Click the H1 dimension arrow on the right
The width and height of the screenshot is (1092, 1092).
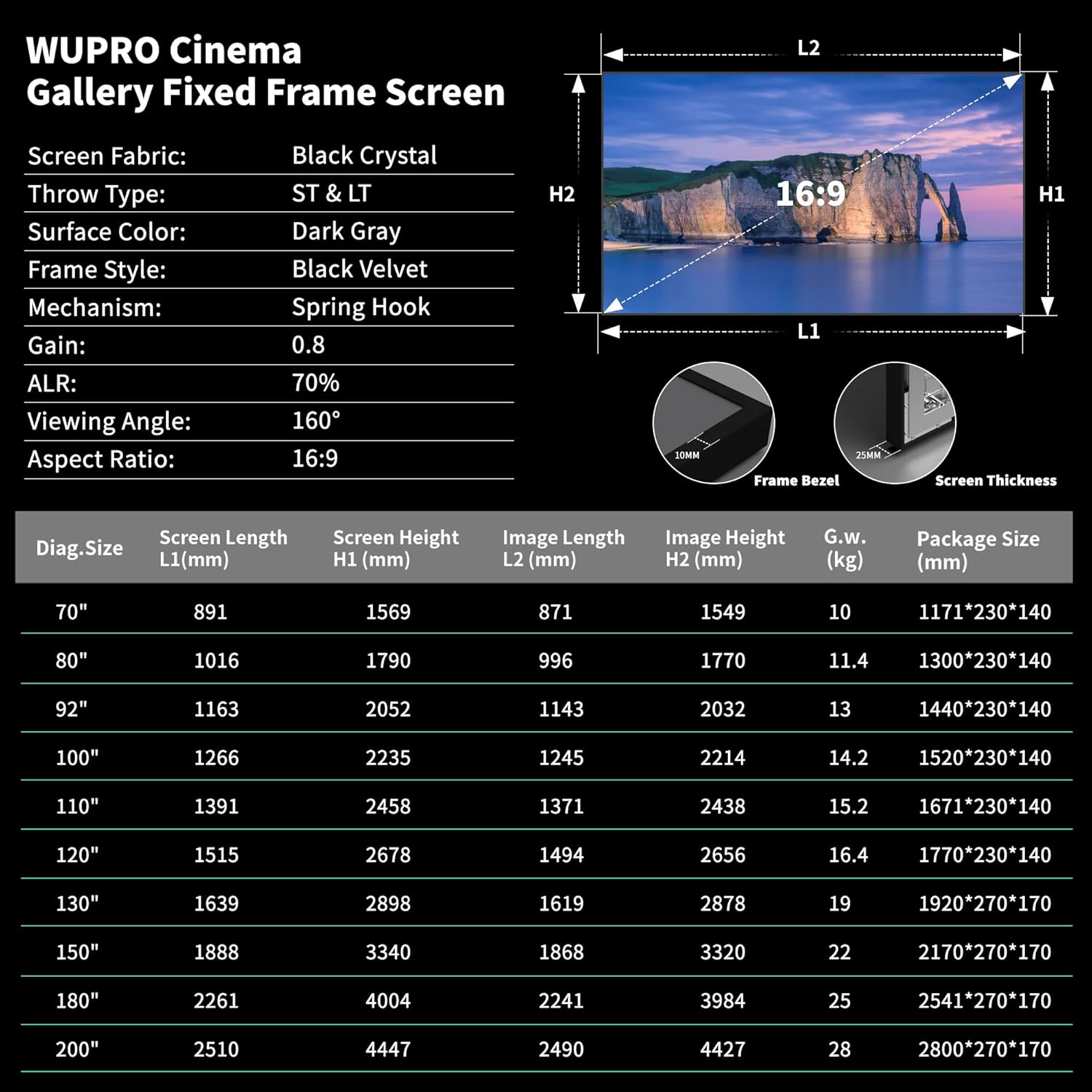point(1048,193)
